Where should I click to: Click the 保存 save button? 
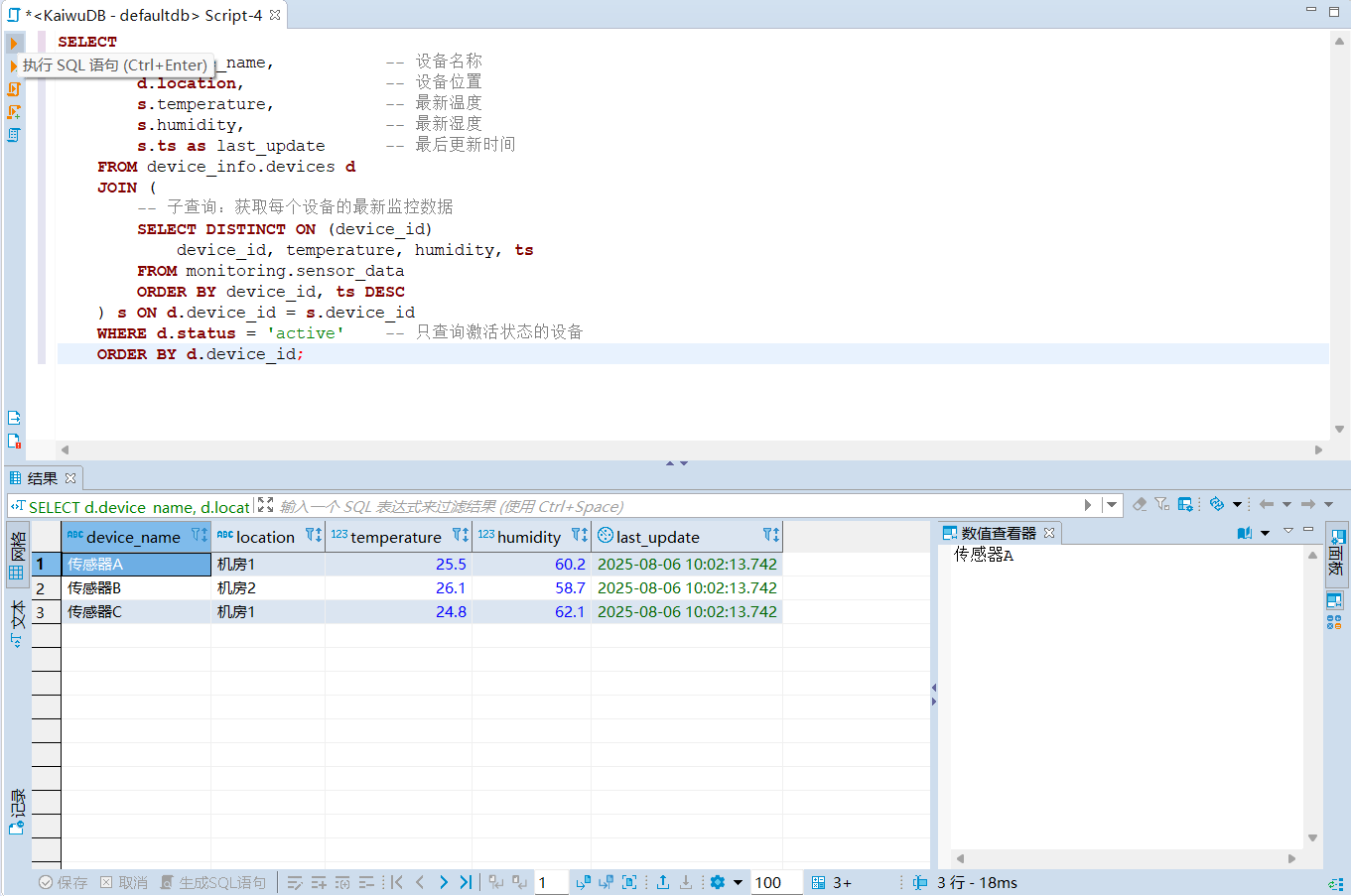click(63, 882)
